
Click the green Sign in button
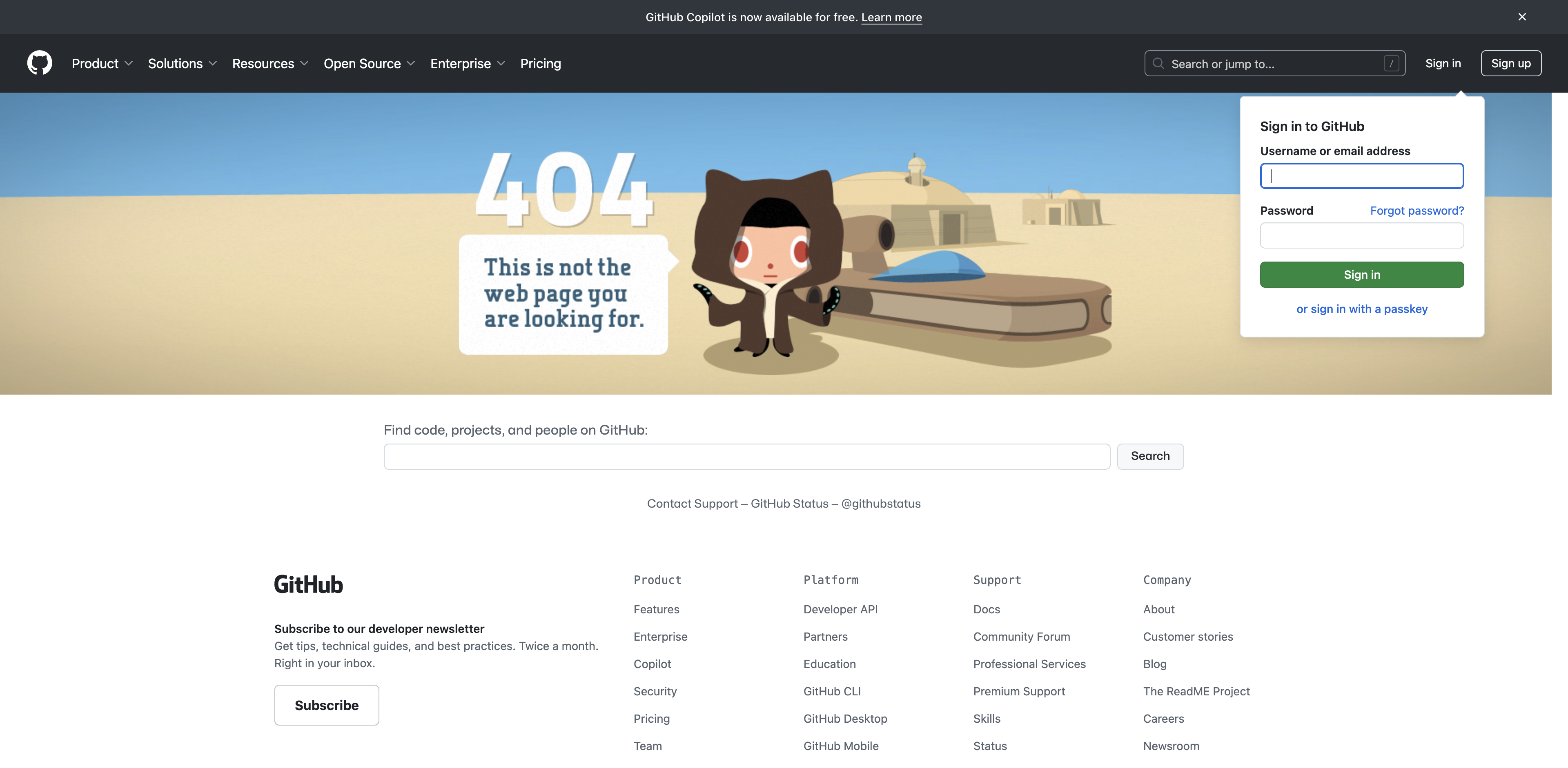[1362, 274]
